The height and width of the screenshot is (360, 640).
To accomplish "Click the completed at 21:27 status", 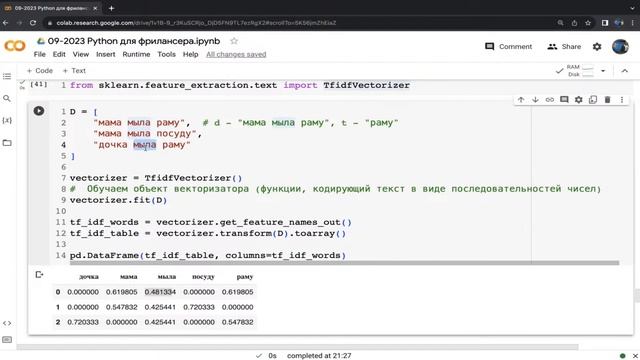I will [x=319, y=356].
